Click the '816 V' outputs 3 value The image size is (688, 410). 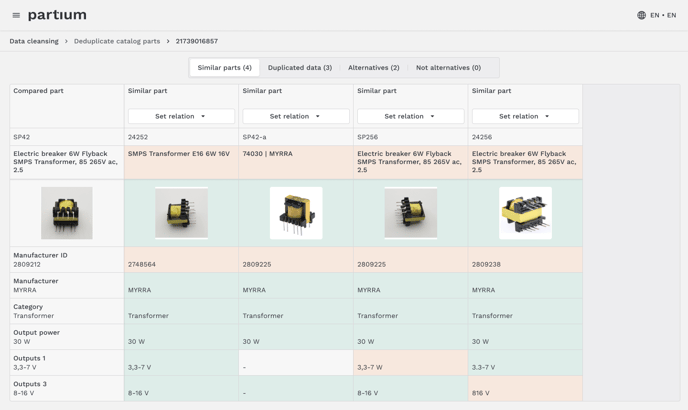tap(480, 393)
